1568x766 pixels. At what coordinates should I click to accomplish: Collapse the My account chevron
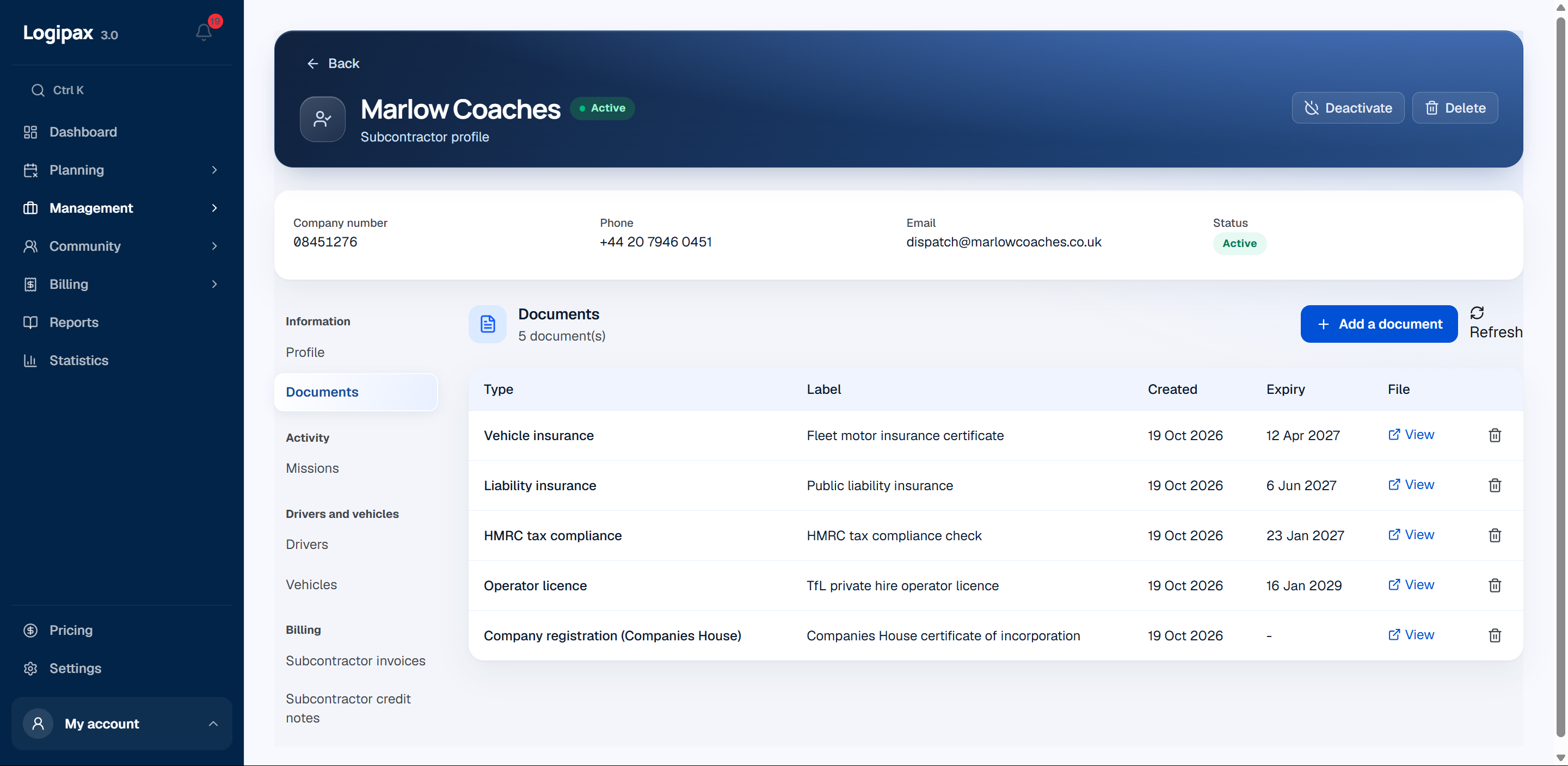tap(213, 724)
